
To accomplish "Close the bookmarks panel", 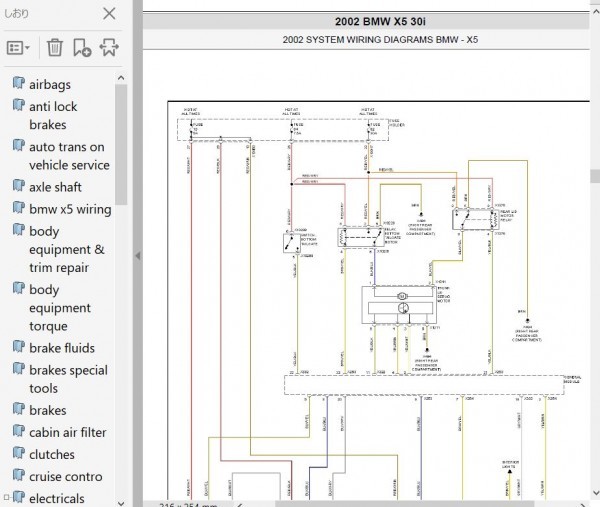I will [109, 14].
